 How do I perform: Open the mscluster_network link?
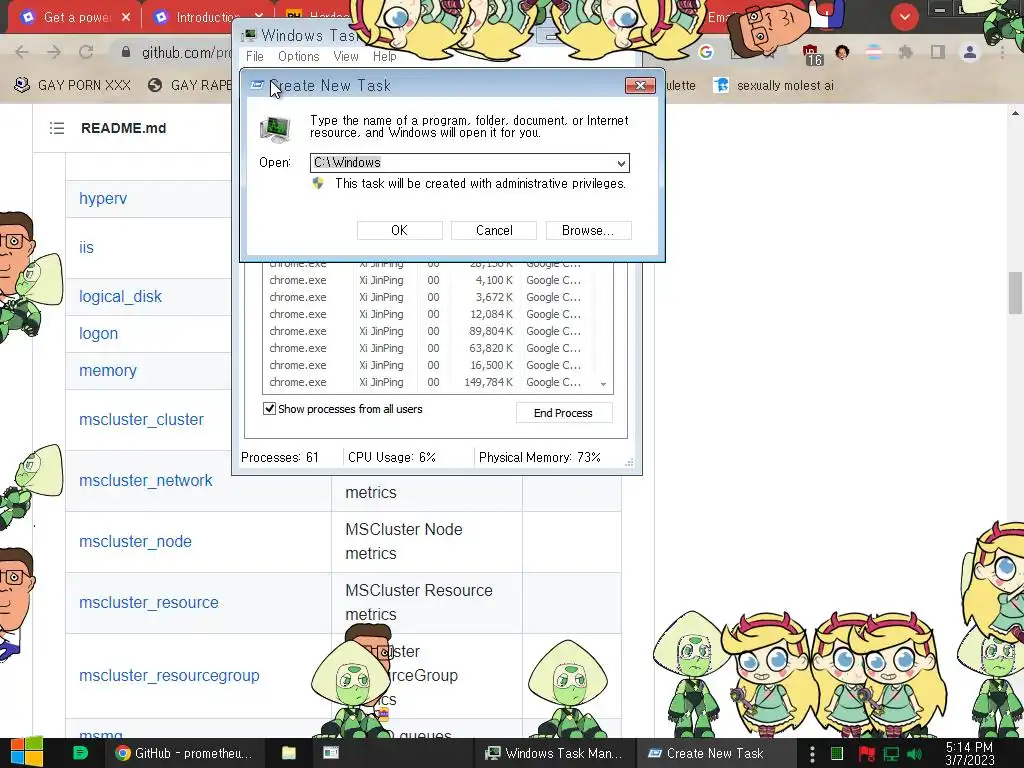point(146,481)
